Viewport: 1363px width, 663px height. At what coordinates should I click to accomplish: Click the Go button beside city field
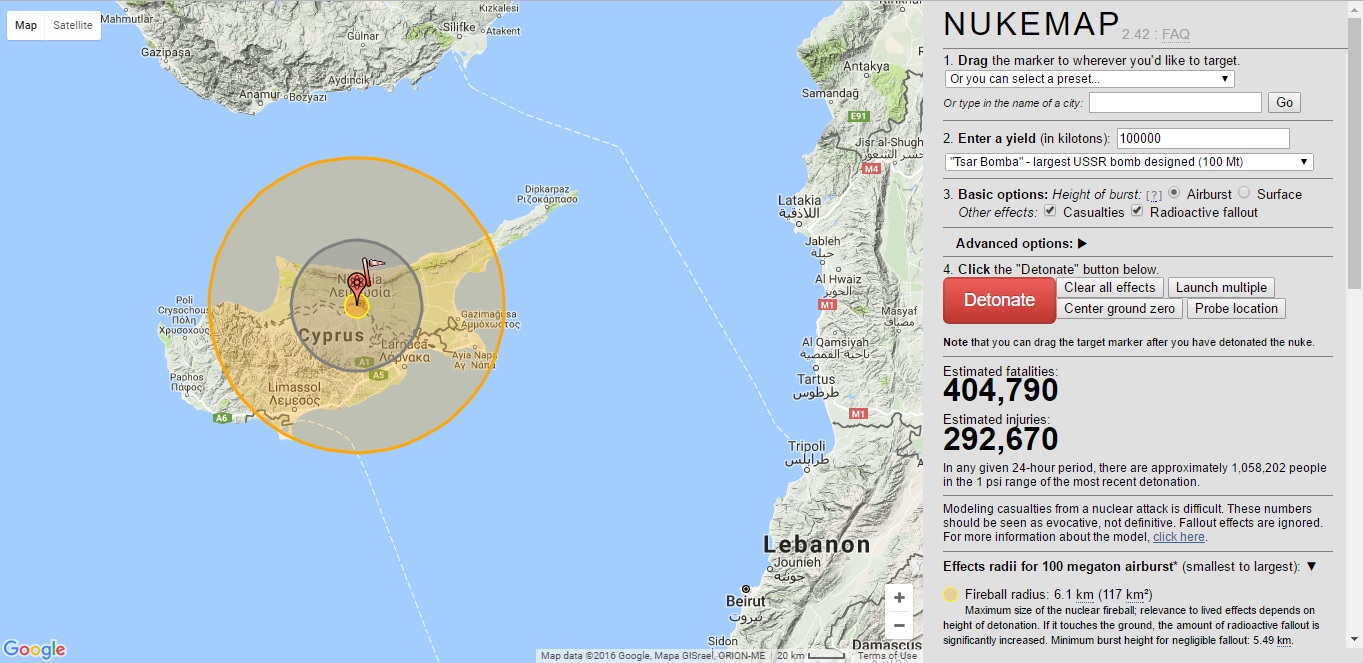1284,103
